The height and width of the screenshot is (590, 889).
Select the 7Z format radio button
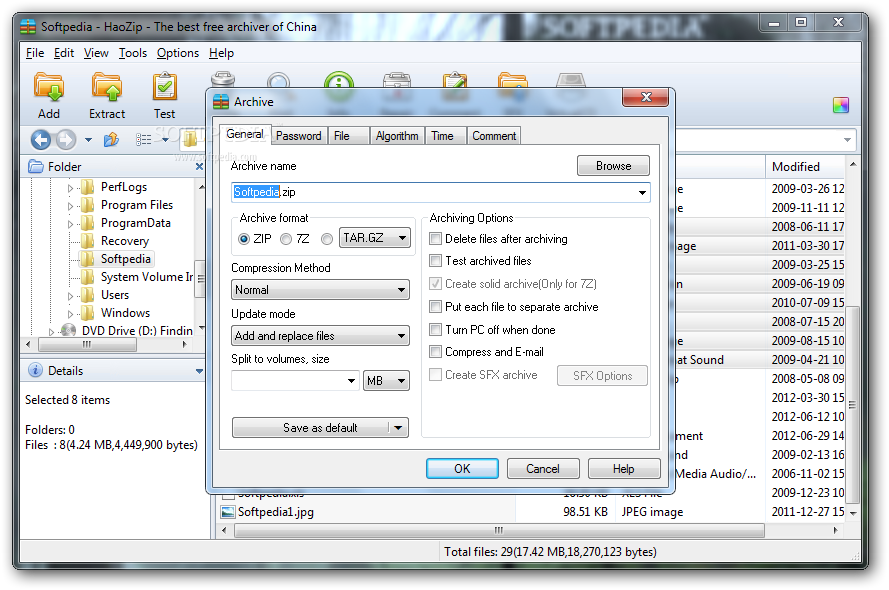click(286, 239)
